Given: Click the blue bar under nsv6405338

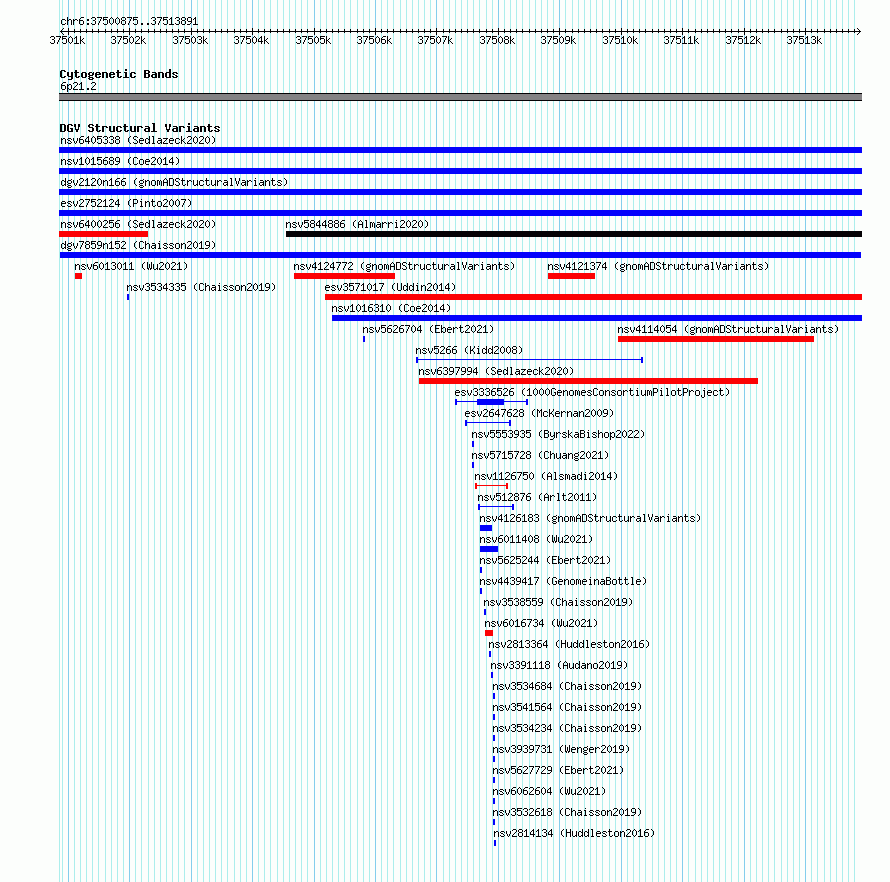Looking at the screenshot, I should [x=460, y=150].
